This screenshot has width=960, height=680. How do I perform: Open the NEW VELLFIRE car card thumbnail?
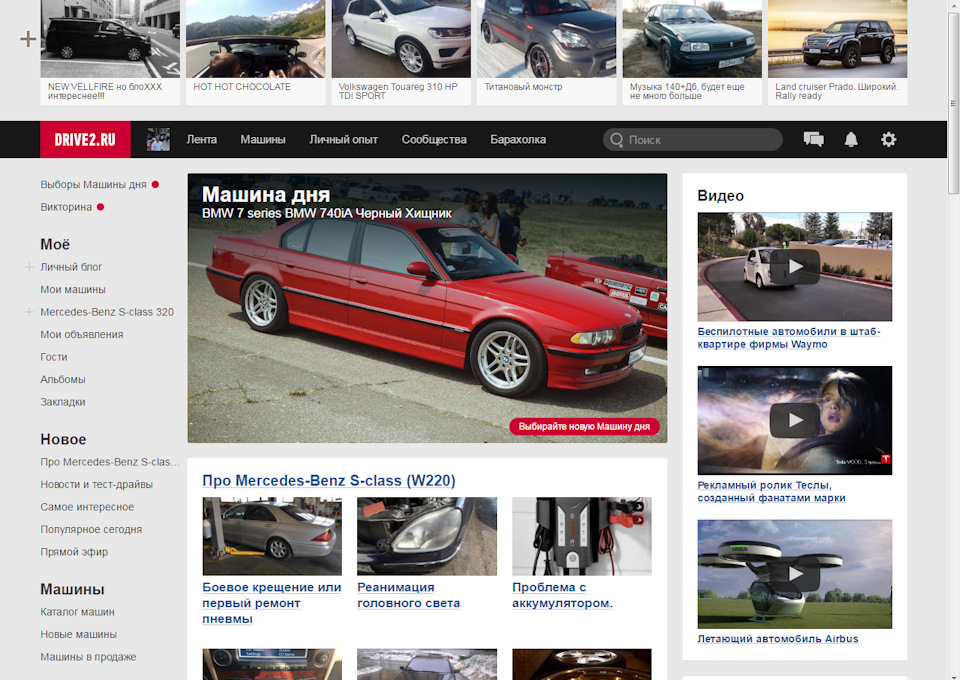(x=110, y=39)
